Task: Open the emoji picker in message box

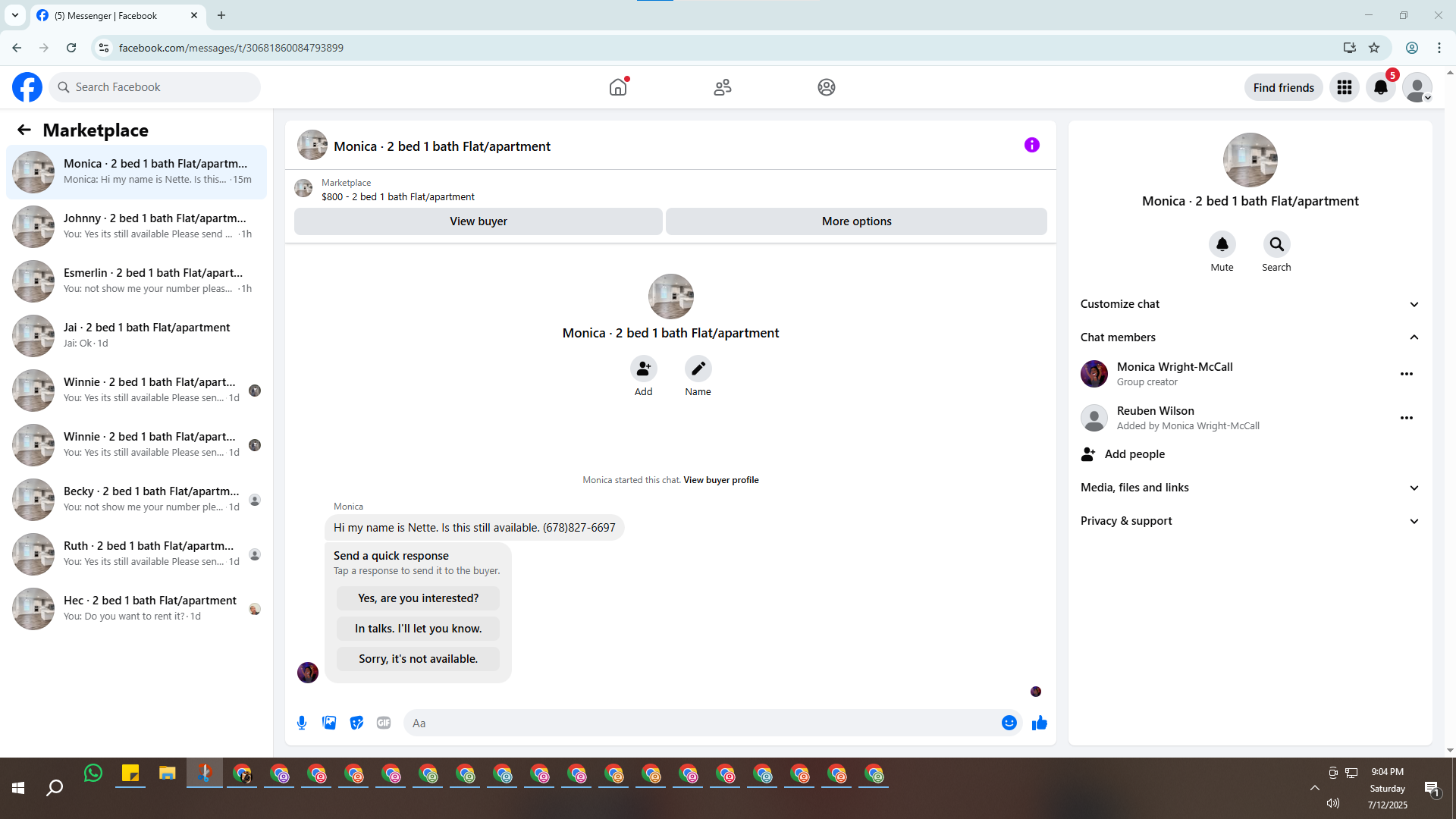Action: pyautogui.click(x=1009, y=723)
